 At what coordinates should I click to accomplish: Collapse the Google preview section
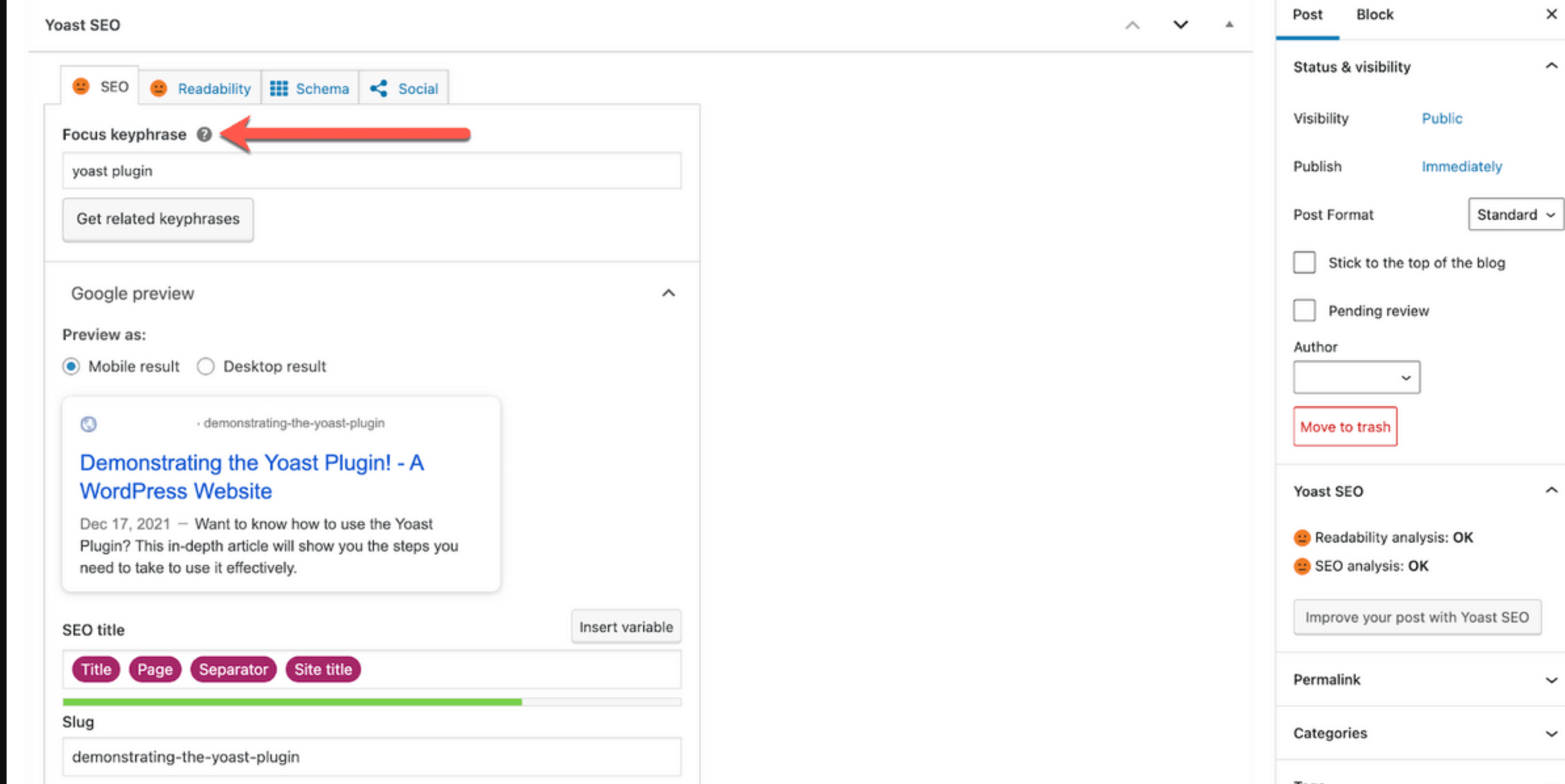[x=668, y=293]
